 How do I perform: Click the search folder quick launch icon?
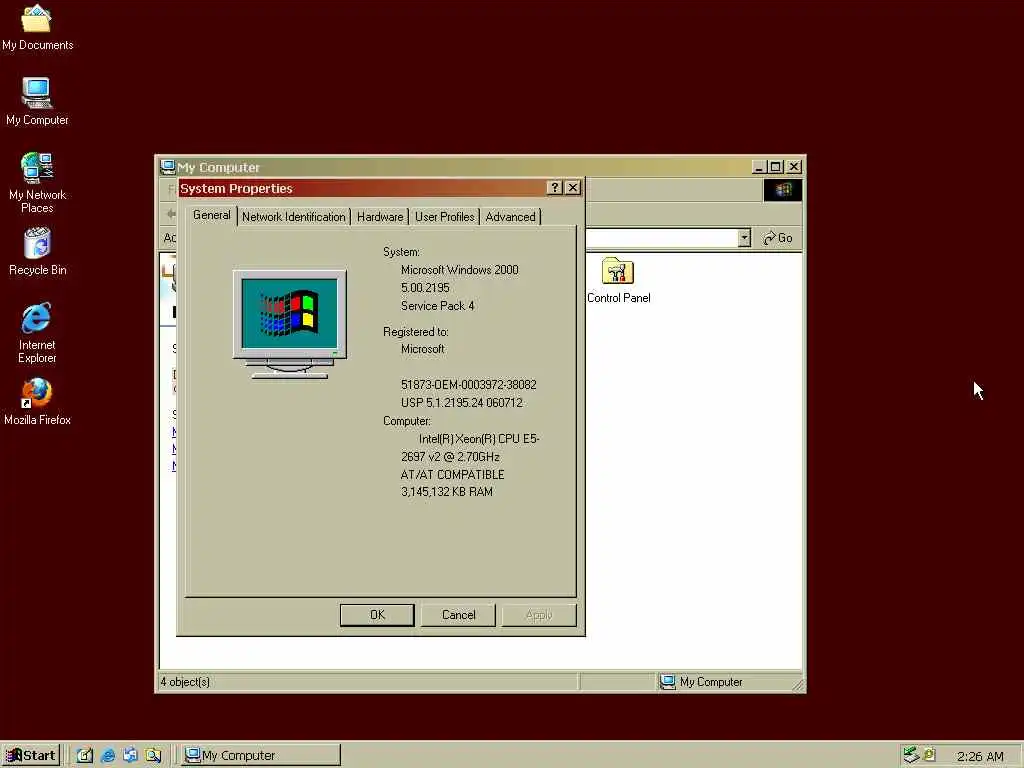153,756
